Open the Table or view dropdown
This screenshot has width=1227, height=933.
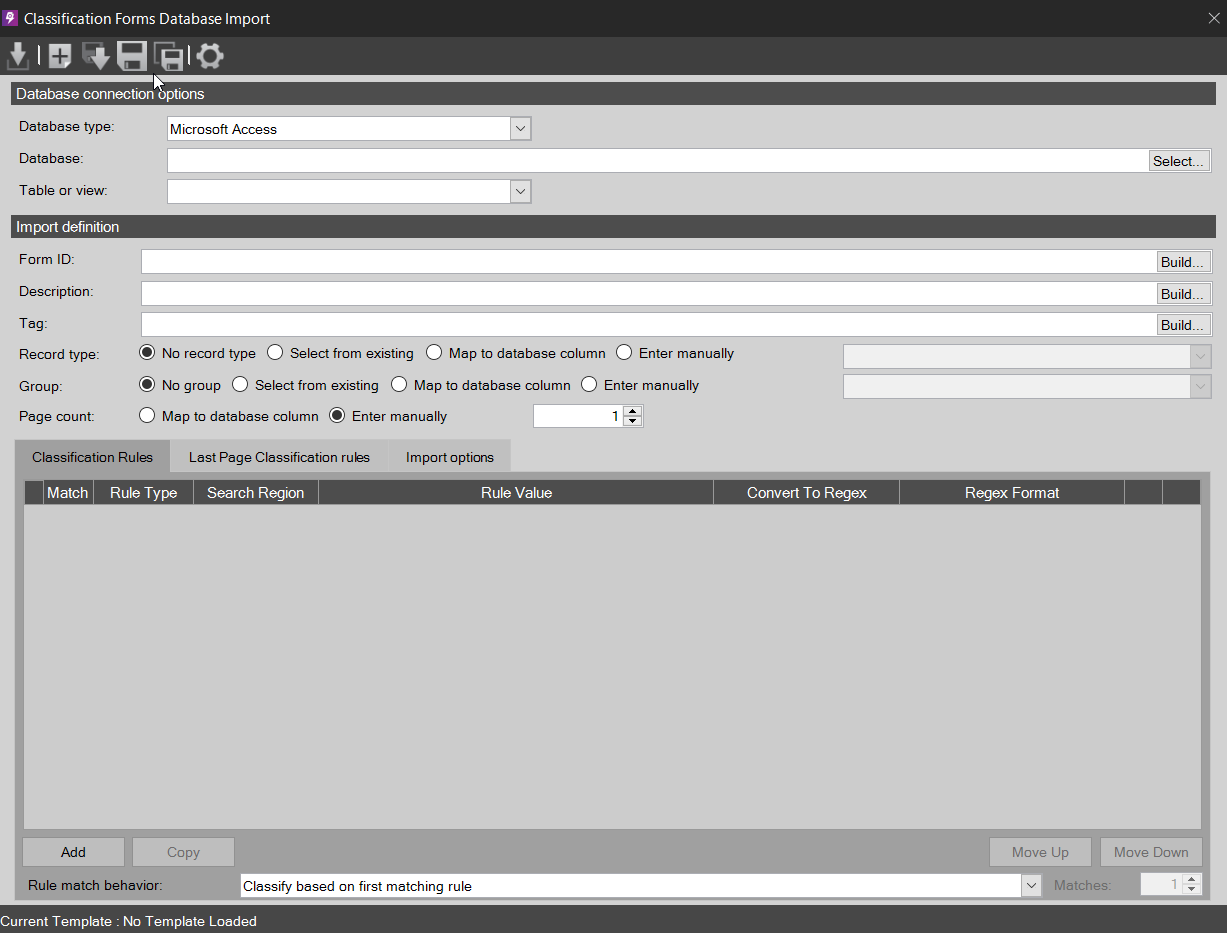520,191
